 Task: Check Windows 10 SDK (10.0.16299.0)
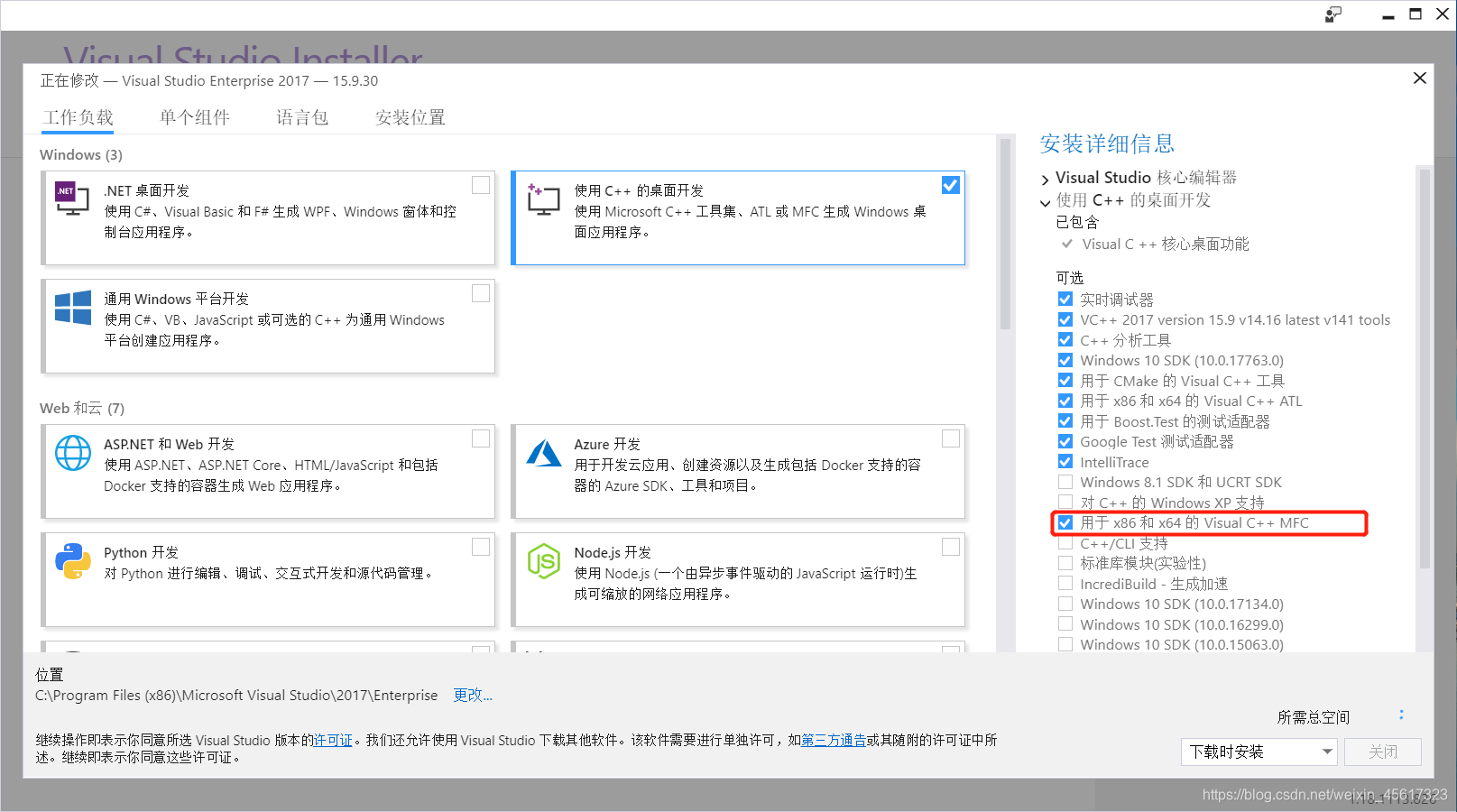(x=1065, y=623)
